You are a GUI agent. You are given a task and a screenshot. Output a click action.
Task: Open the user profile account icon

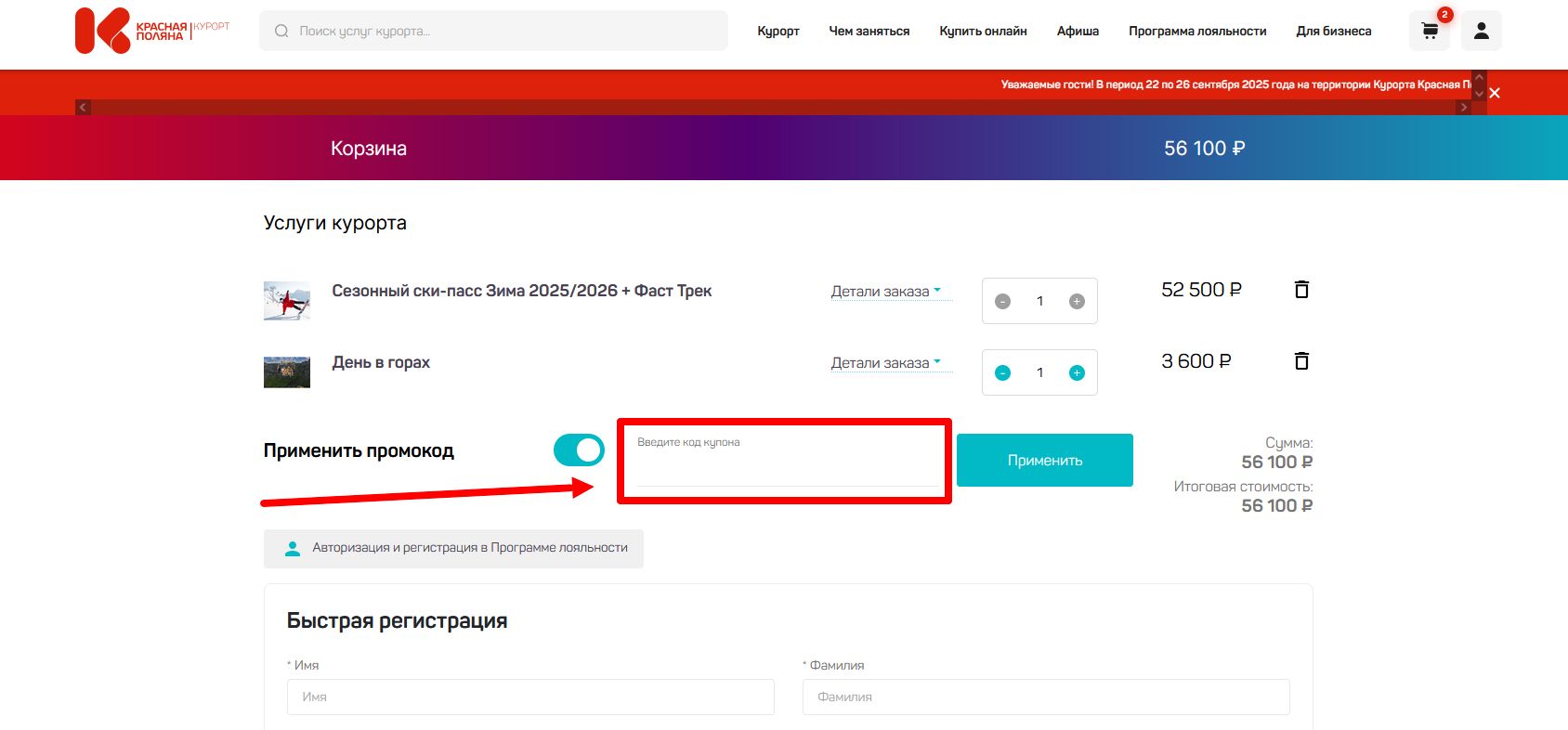coord(1481,31)
